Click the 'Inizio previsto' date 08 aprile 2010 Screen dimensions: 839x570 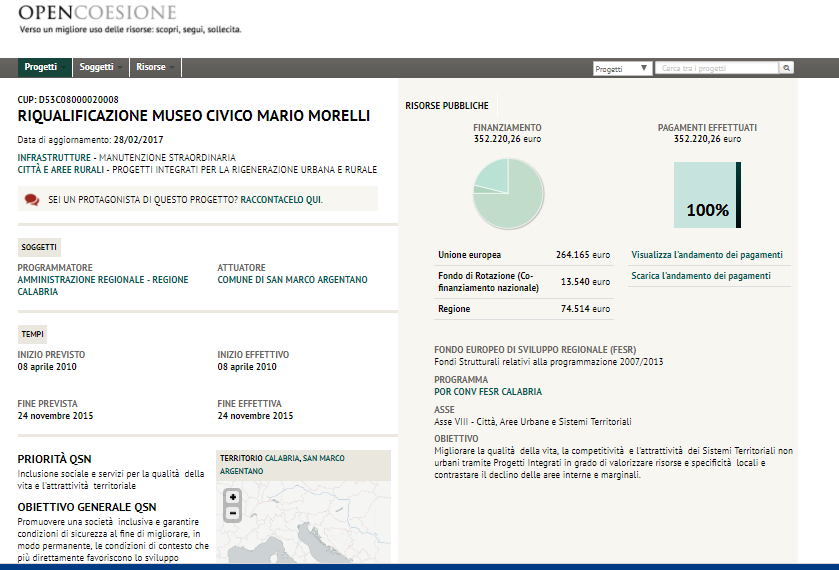tap(47, 367)
